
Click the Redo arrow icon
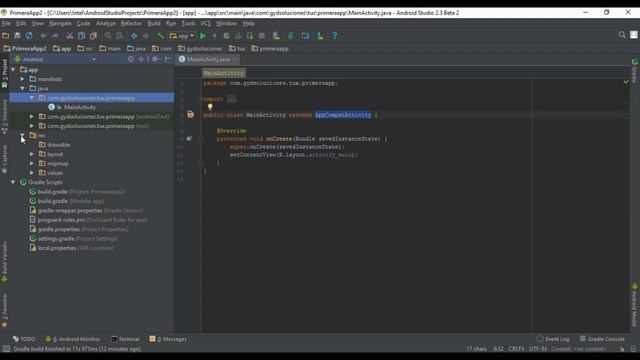click(55, 36)
